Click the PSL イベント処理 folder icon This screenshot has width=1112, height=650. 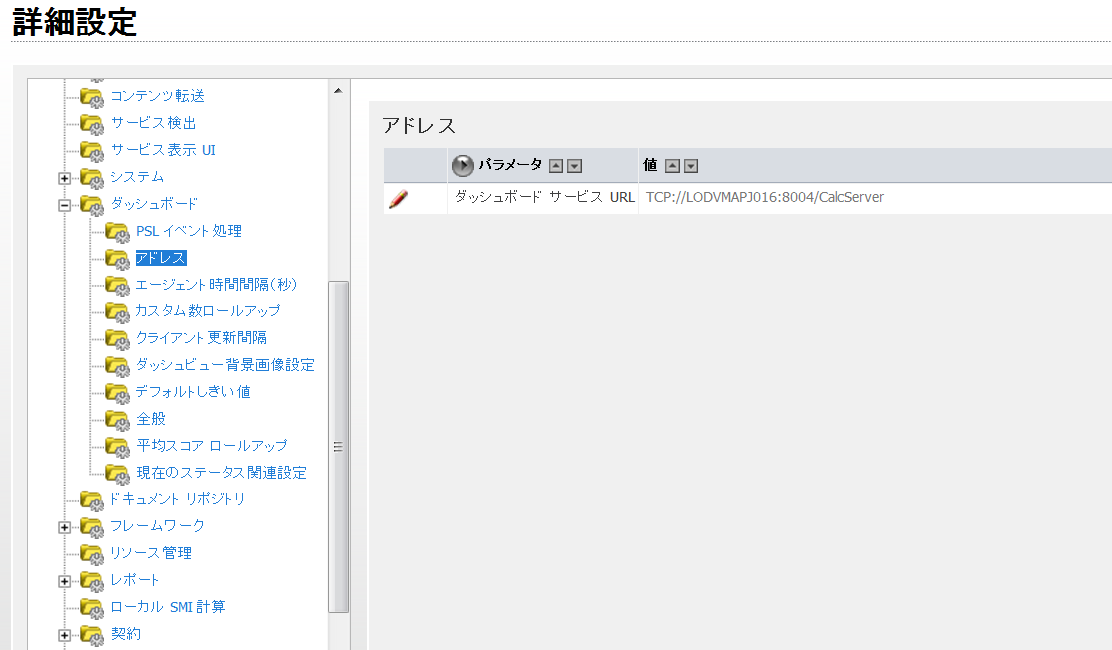pyautogui.click(x=117, y=231)
